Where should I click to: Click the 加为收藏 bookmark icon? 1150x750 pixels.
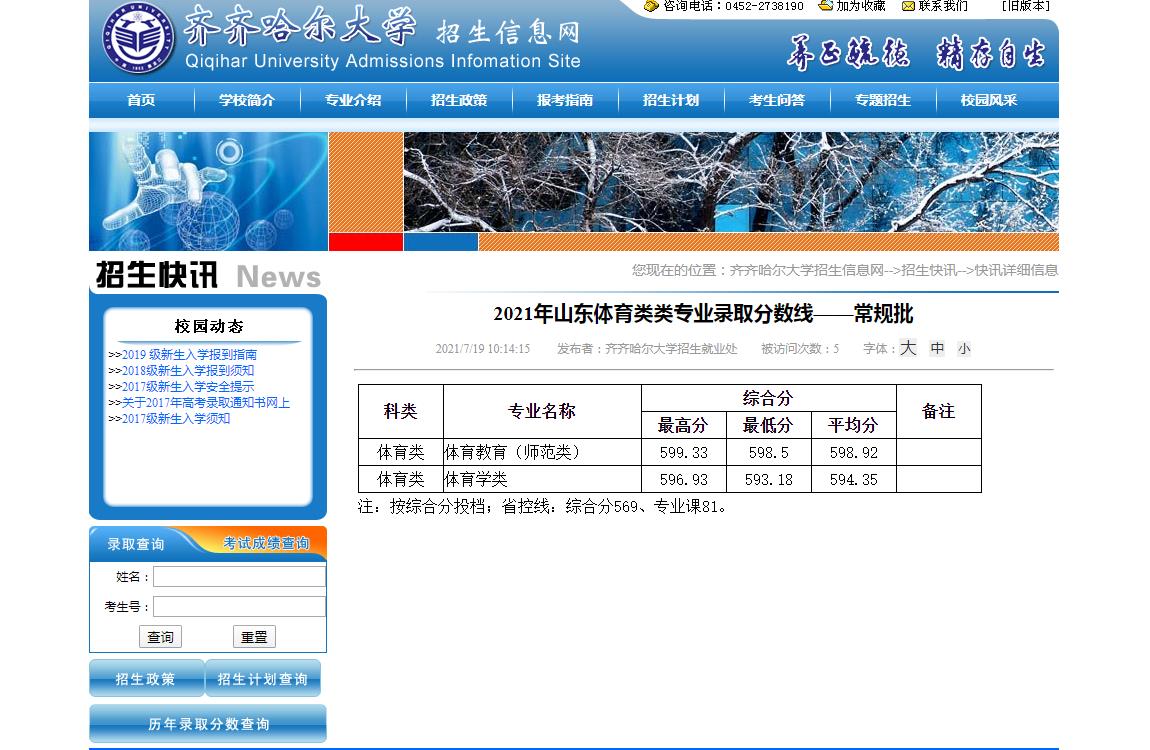pos(826,6)
